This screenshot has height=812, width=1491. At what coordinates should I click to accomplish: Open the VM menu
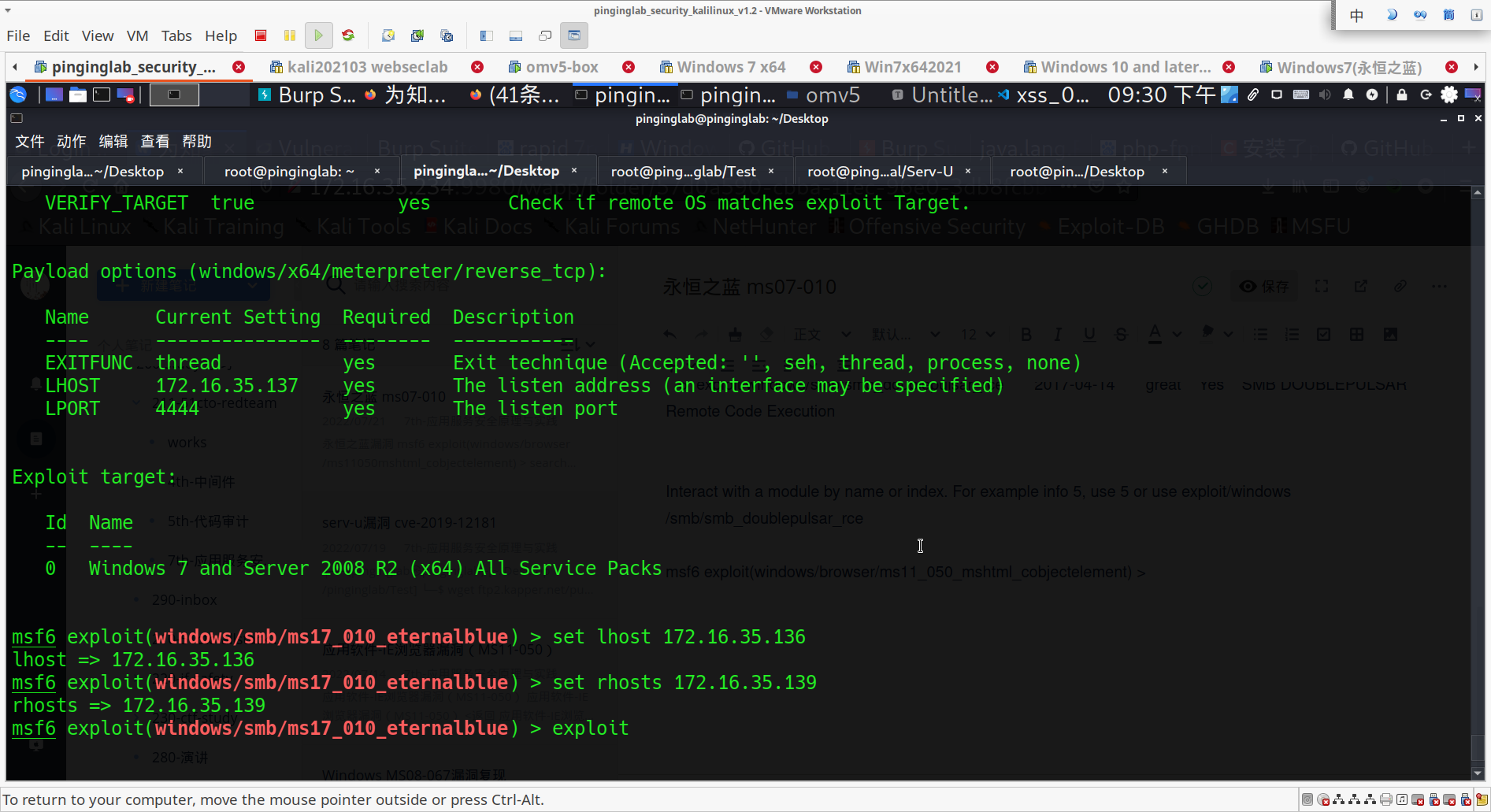tap(137, 35)
